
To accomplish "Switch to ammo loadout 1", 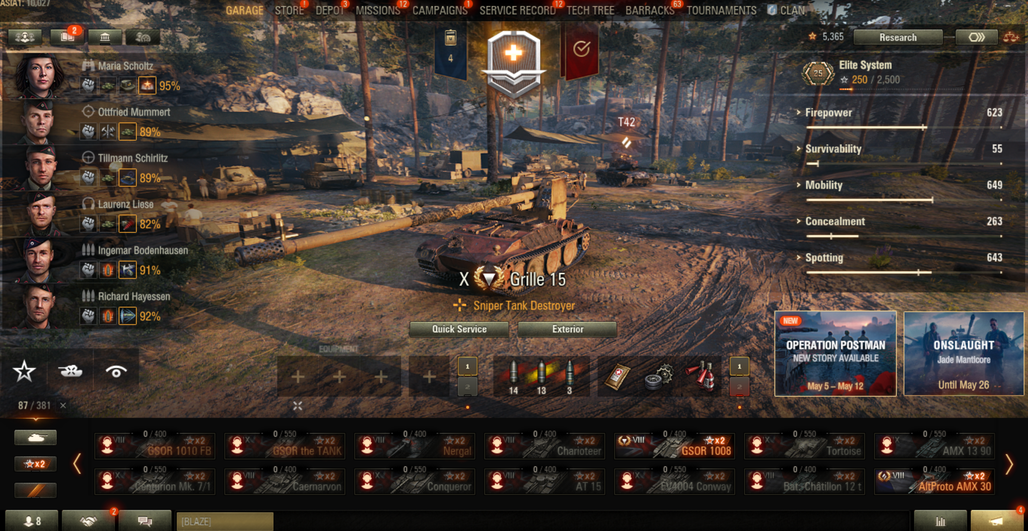I will [x=467, y=366].
